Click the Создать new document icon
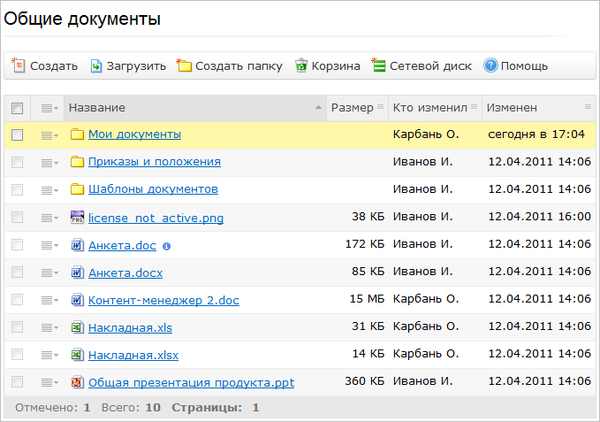This screenshot has height=422, width=600. point(18,66)
